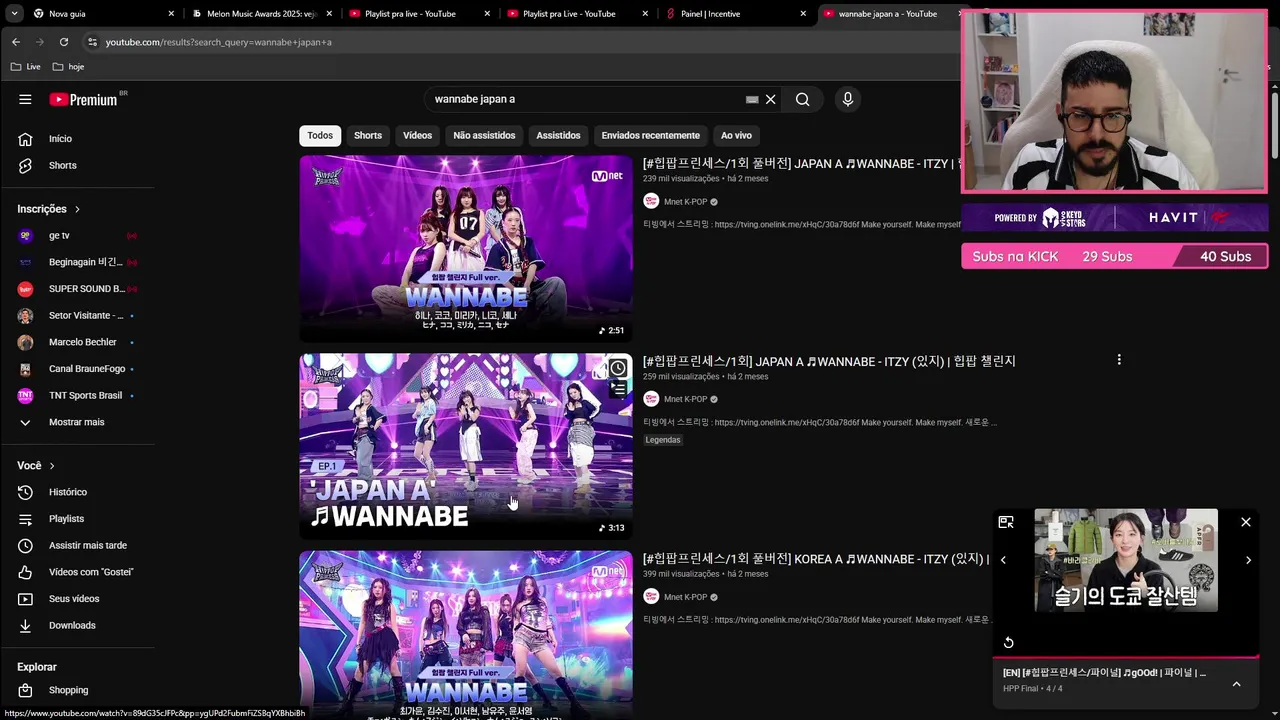The height and width of the screenshot is (720, 1280).
Task: Open the YouTube hamburger guide menu
Action: coord(25,99)
